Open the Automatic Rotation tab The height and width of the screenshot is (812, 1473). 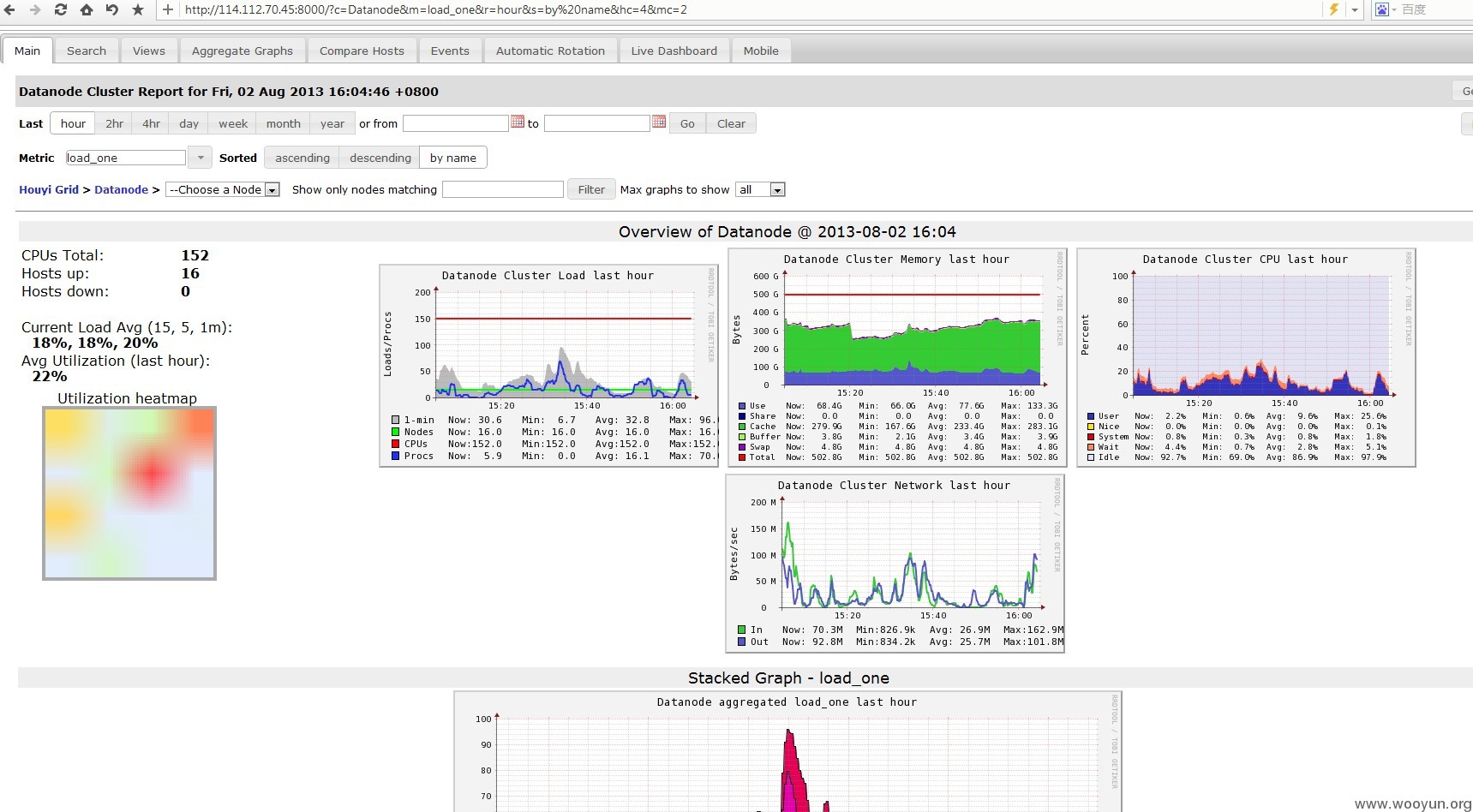(550, 51)
